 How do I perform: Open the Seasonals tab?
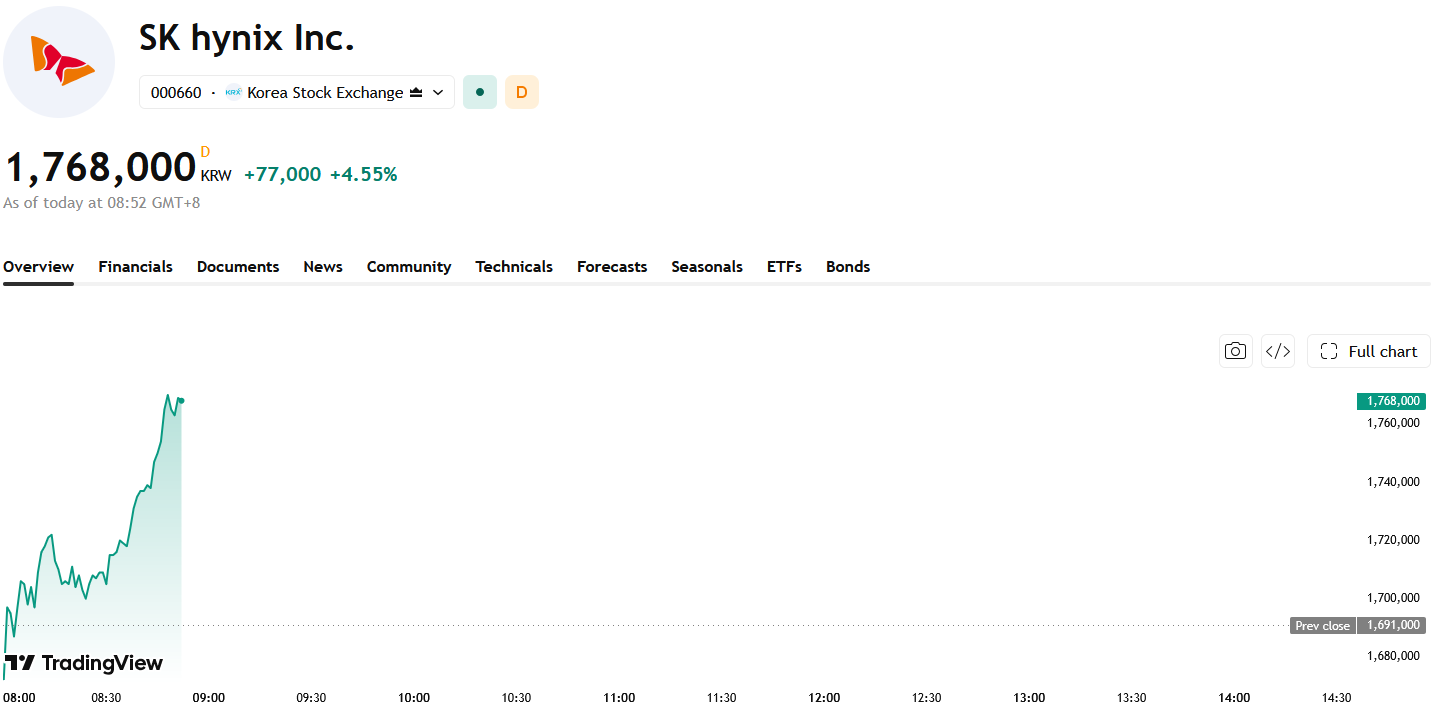point(707,267)
